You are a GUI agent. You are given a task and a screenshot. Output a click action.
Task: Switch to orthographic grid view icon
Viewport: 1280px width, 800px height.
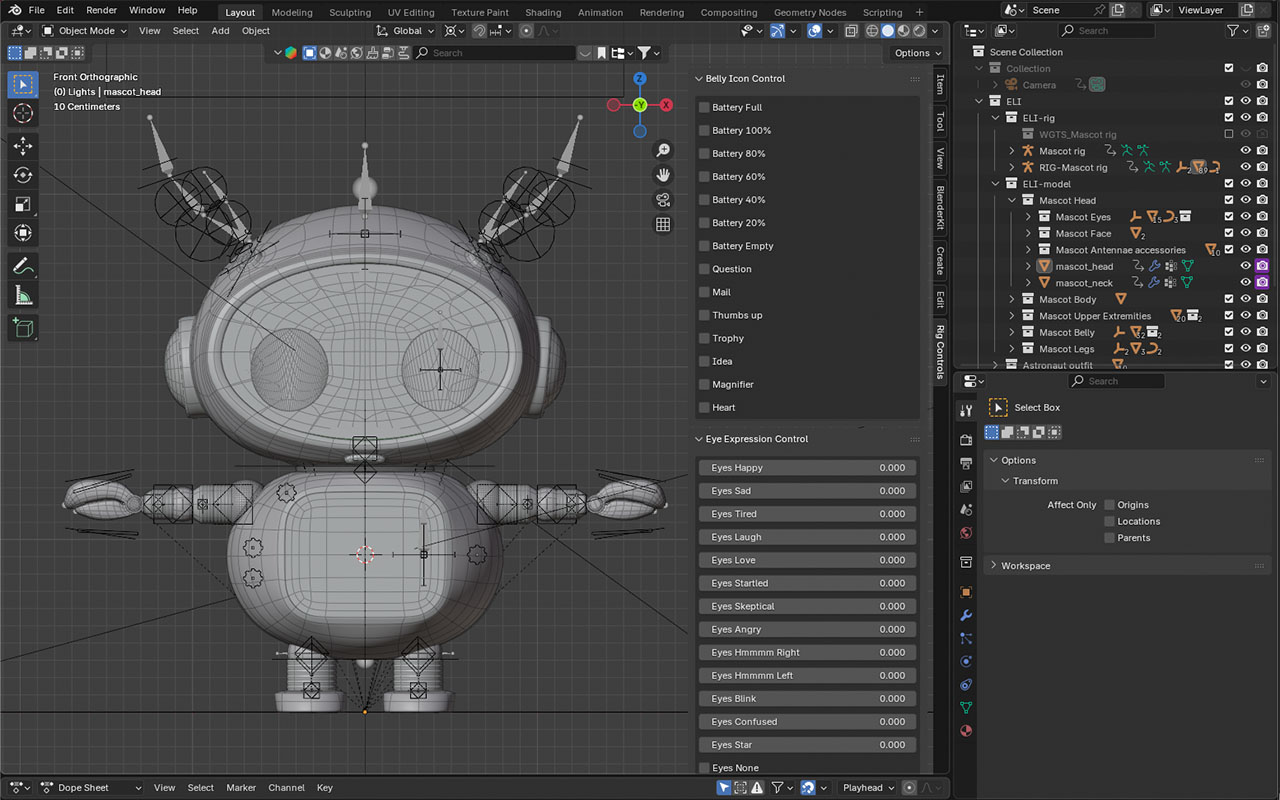pos(662,225)
